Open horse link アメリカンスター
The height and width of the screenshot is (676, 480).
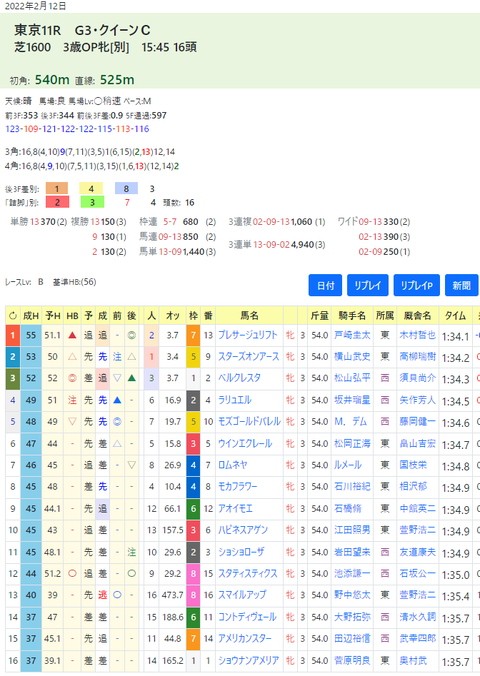pos(245,638)
